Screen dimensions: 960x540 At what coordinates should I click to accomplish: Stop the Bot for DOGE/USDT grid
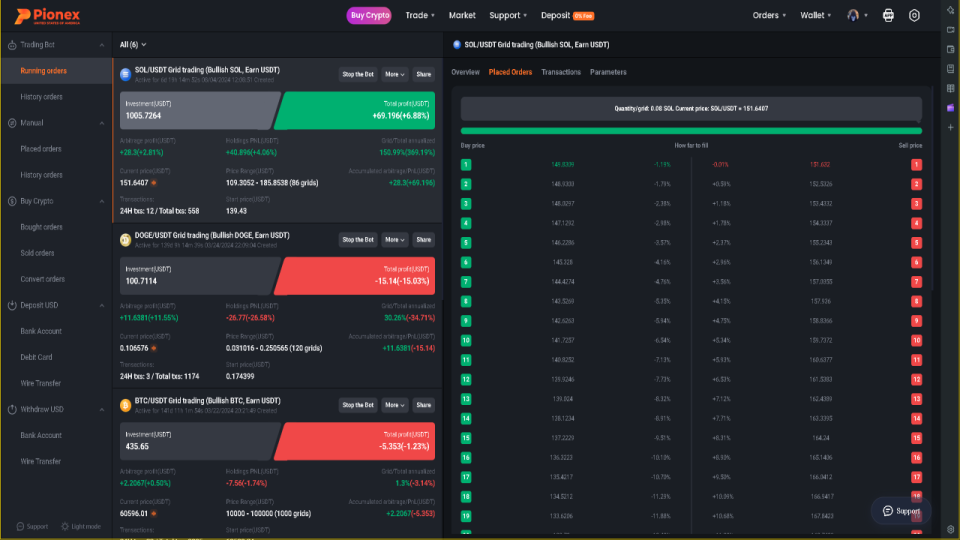358,240
